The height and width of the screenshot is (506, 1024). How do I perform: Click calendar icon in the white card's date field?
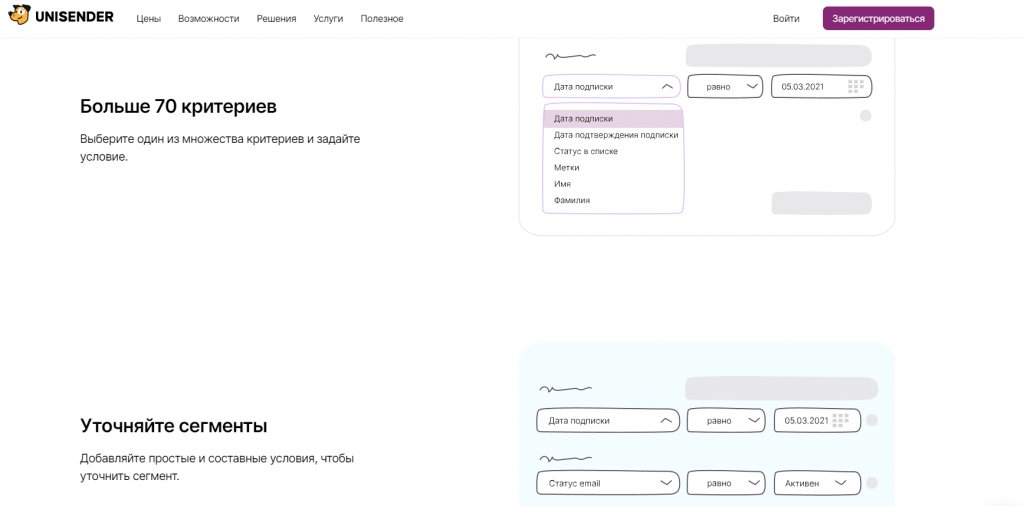(x=855, y=87)
